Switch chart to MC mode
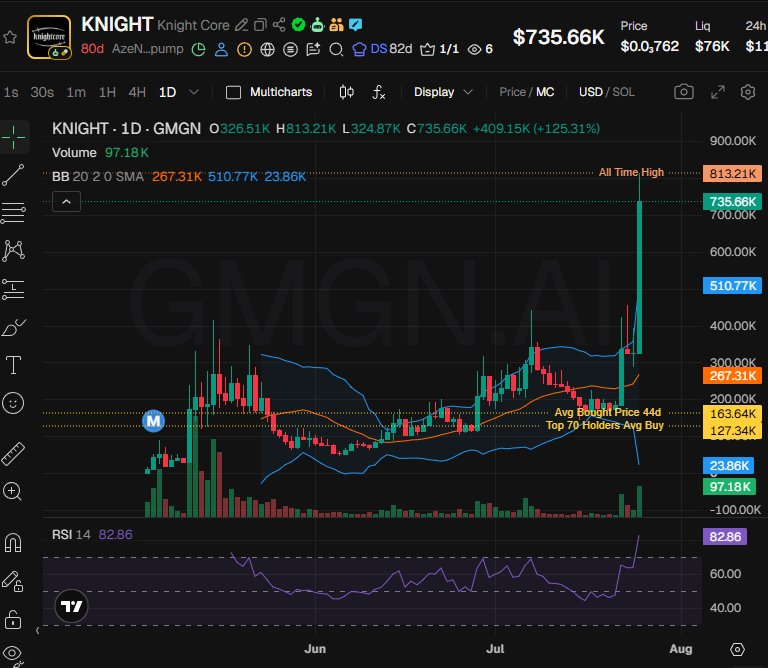 (545, 92)
